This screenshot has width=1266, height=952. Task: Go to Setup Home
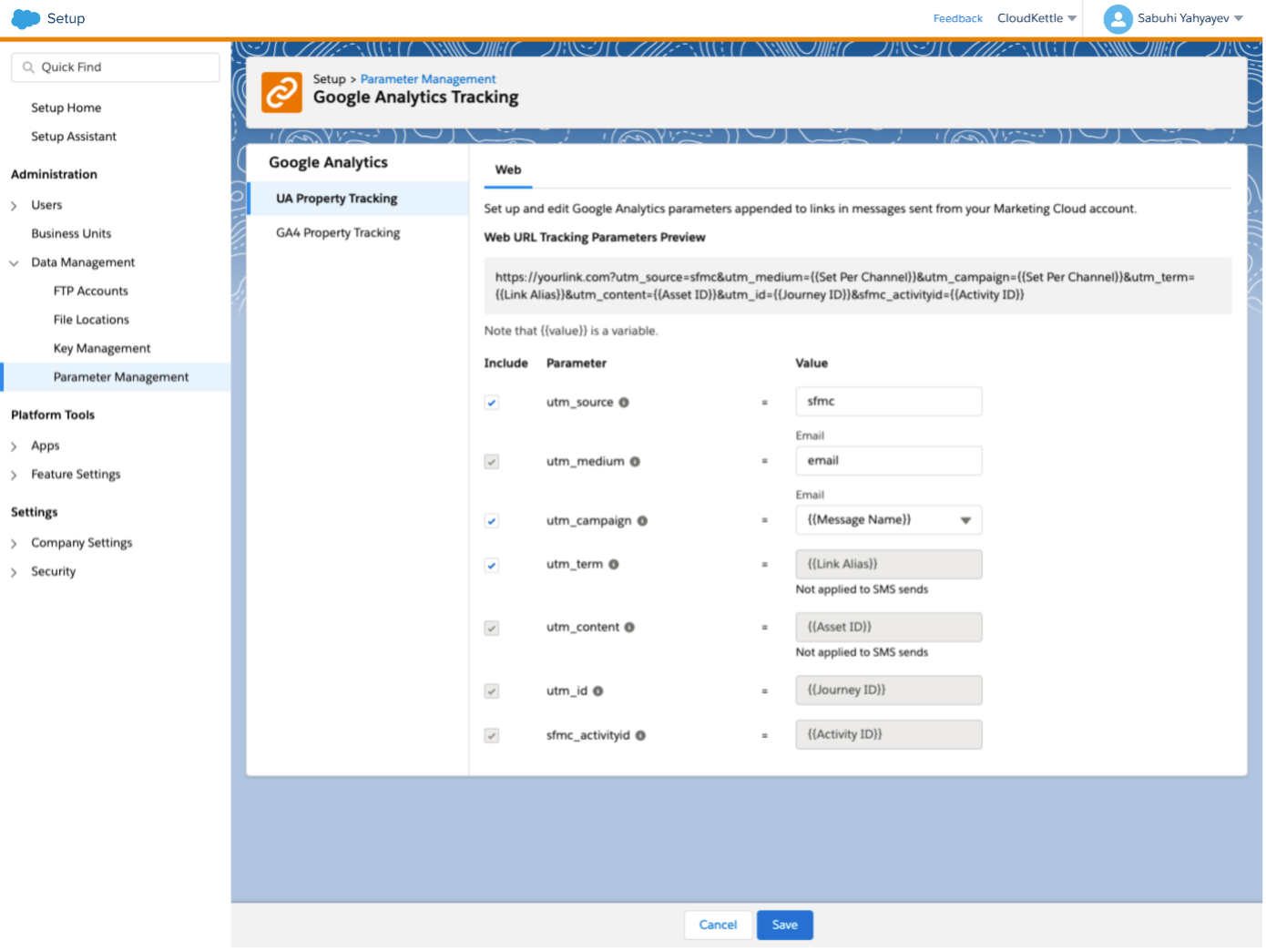pos(66,108)
